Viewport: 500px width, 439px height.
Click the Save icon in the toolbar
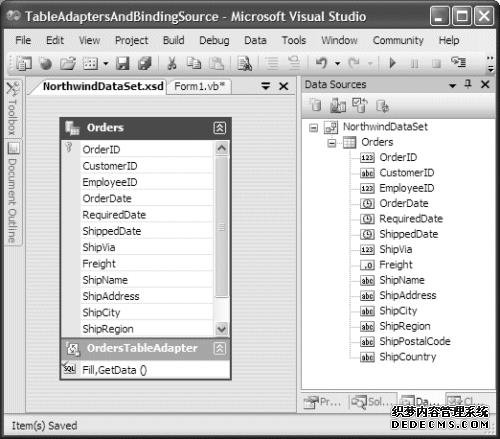click(122, 63)
